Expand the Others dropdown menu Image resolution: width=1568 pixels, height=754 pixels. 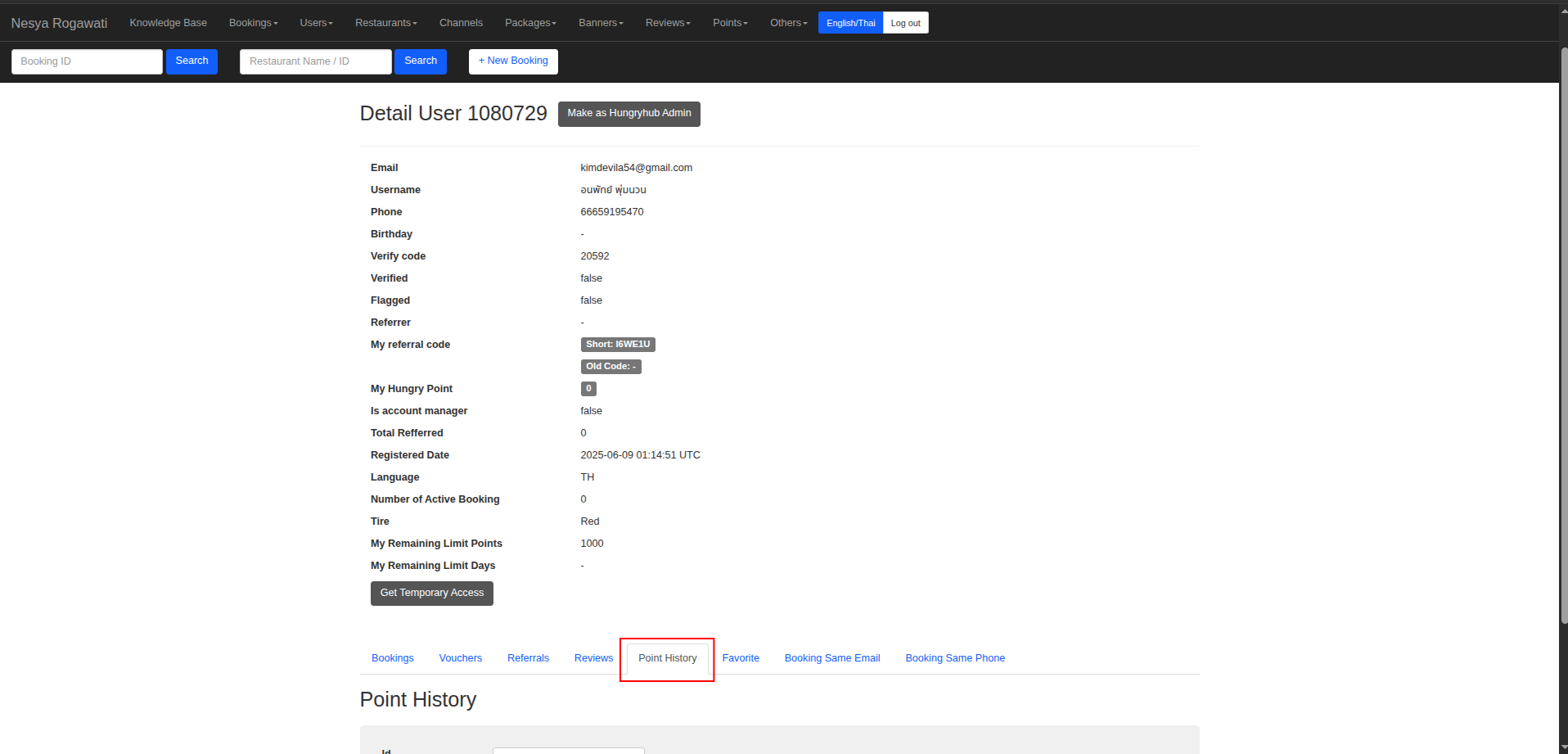[x=788, y=23]
